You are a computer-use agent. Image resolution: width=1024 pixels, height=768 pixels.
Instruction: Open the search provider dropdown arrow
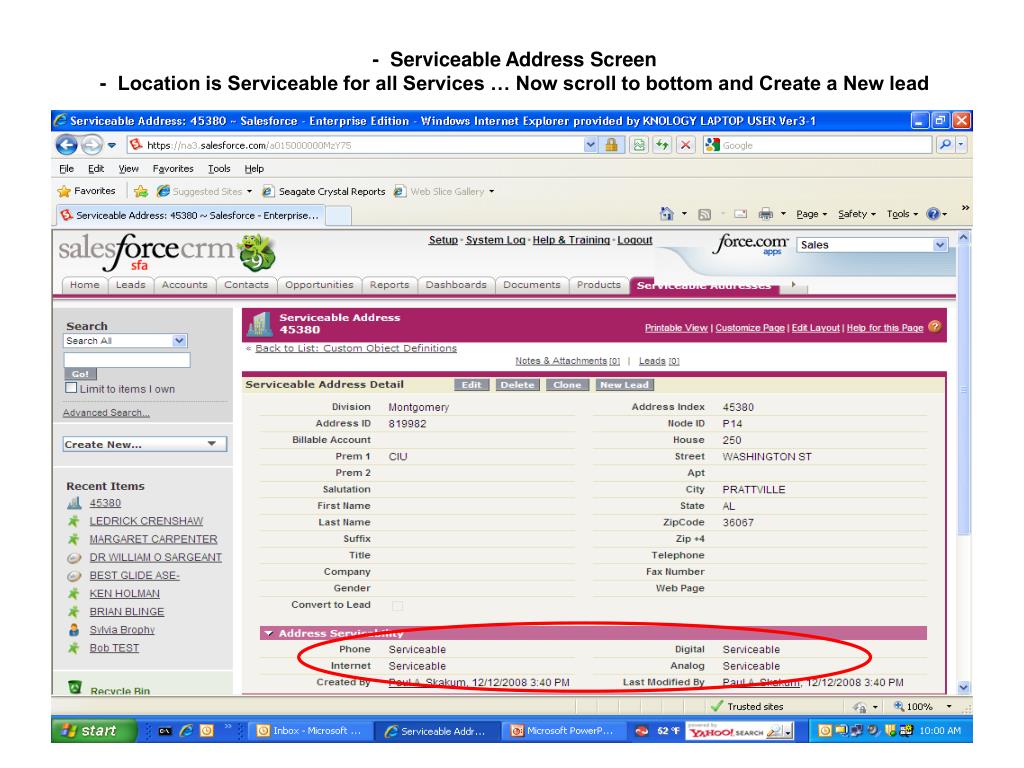pos(961,145)
